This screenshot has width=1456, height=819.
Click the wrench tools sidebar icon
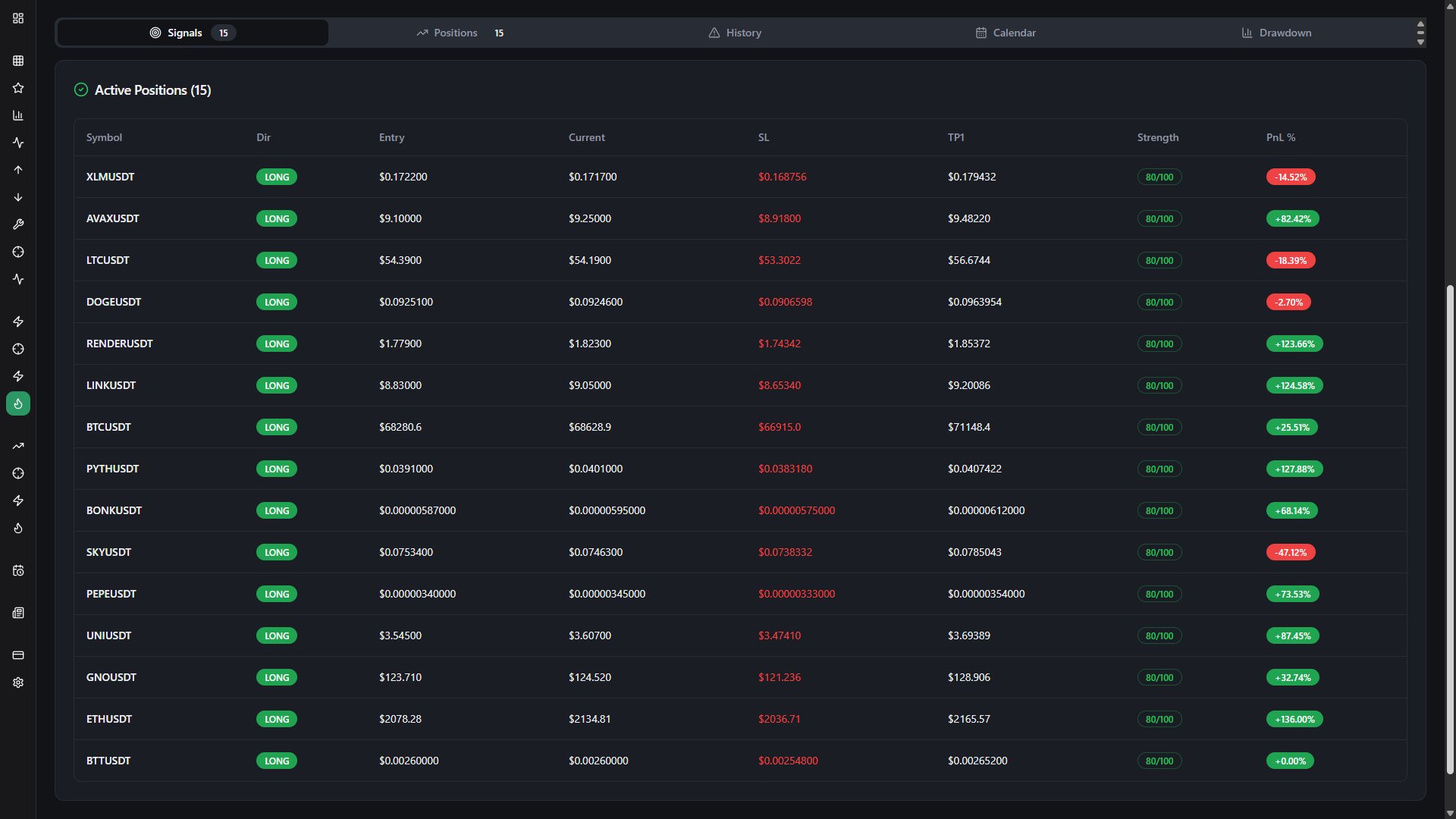18,224
